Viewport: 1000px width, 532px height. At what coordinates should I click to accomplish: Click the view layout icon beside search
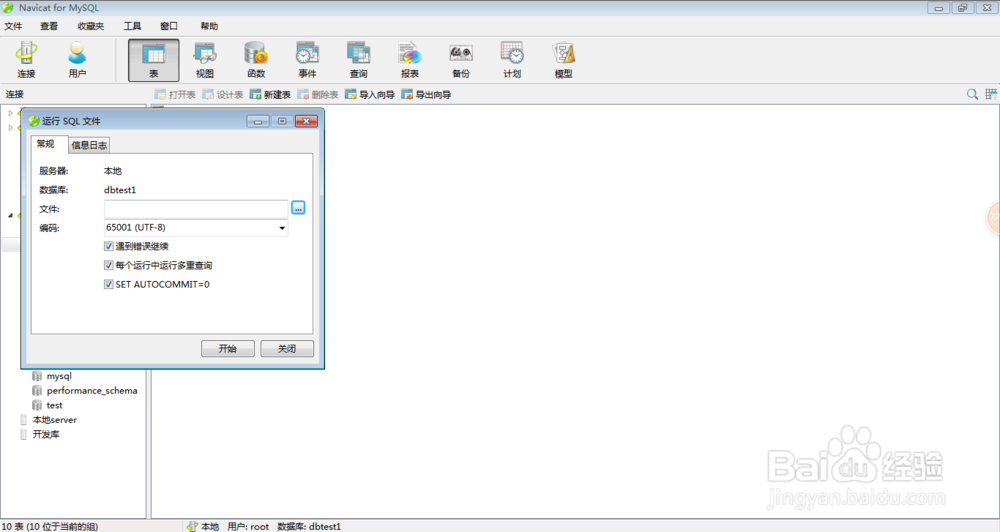[x=990, y=94]
